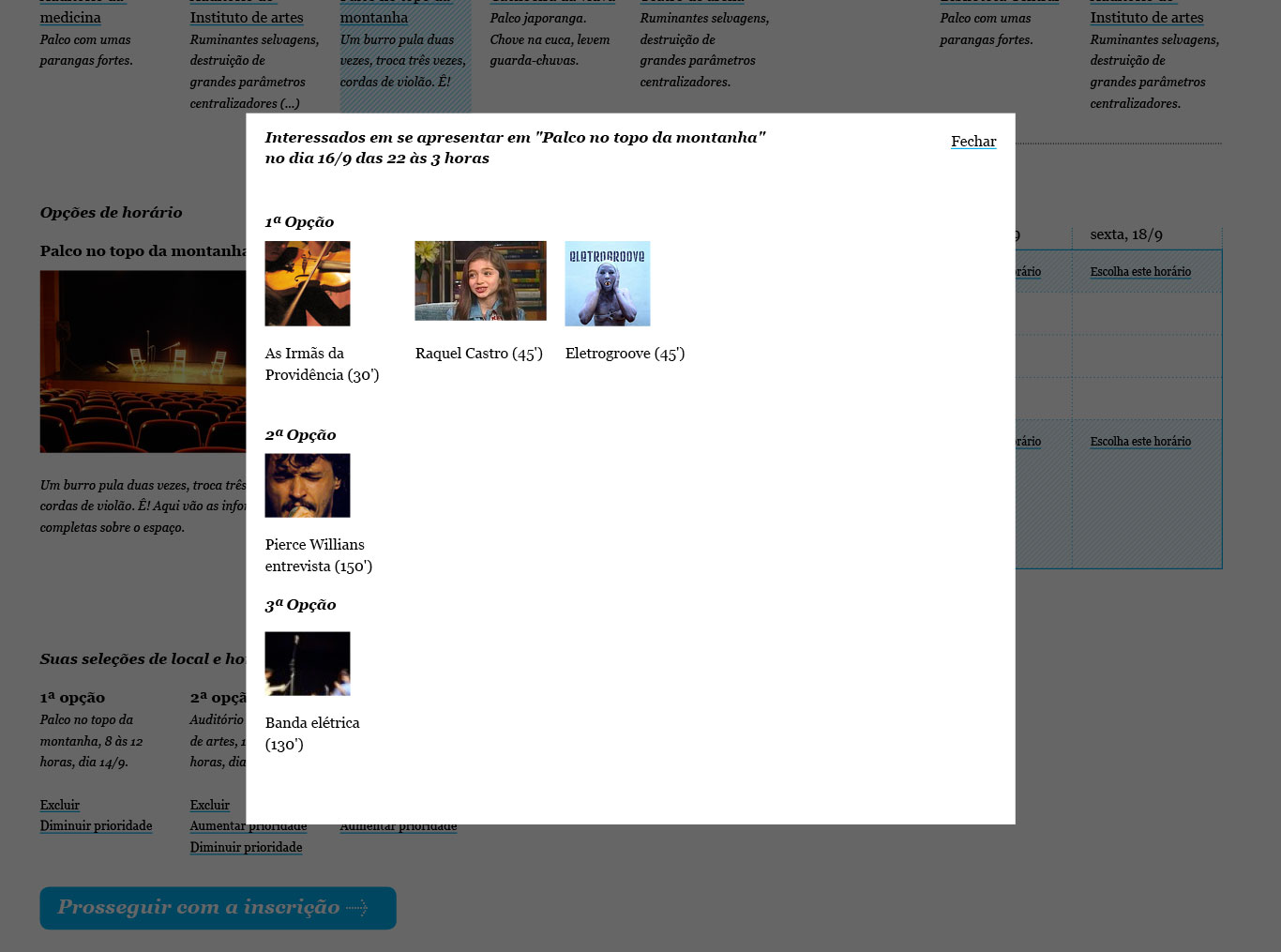Select Banda elétrica (130') label
Image resolution: width=1281 pixels, height=952 pixels.
pos(312,733)
